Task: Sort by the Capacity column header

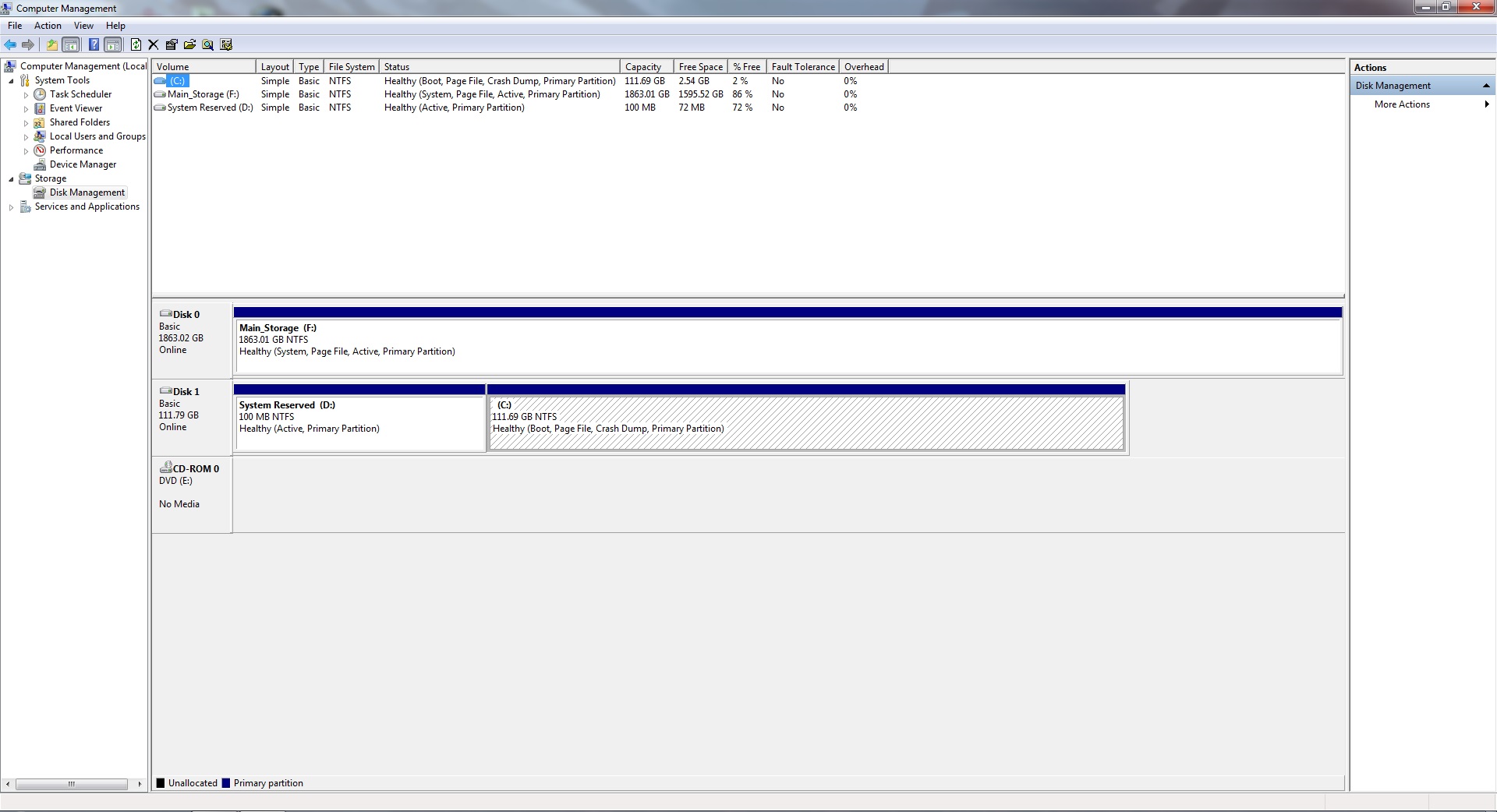Action: coord(647,67)
